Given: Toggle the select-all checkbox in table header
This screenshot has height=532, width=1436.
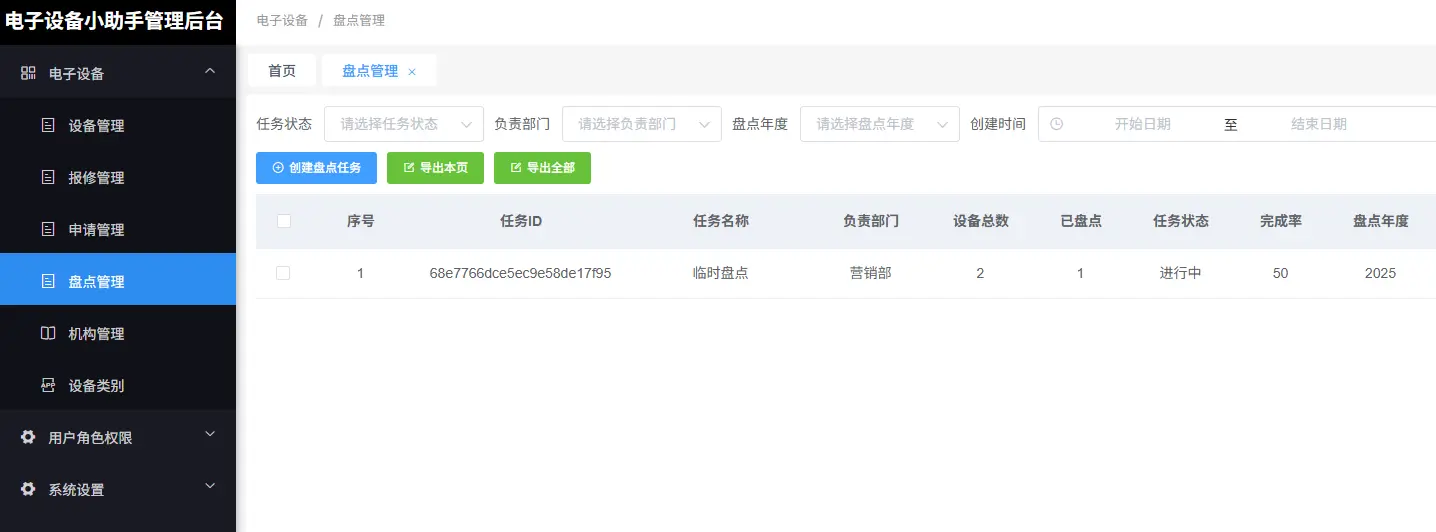Looking at the screenshot, I should click(x=283, y=221).
